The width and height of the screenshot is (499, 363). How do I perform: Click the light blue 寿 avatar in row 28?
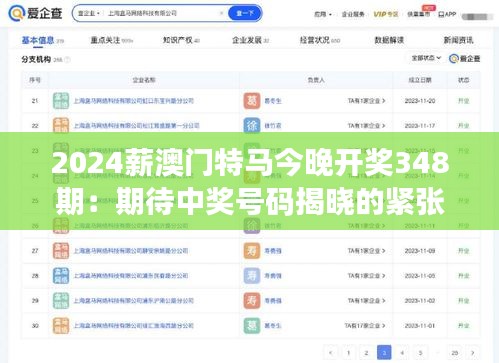pos(252,276)
